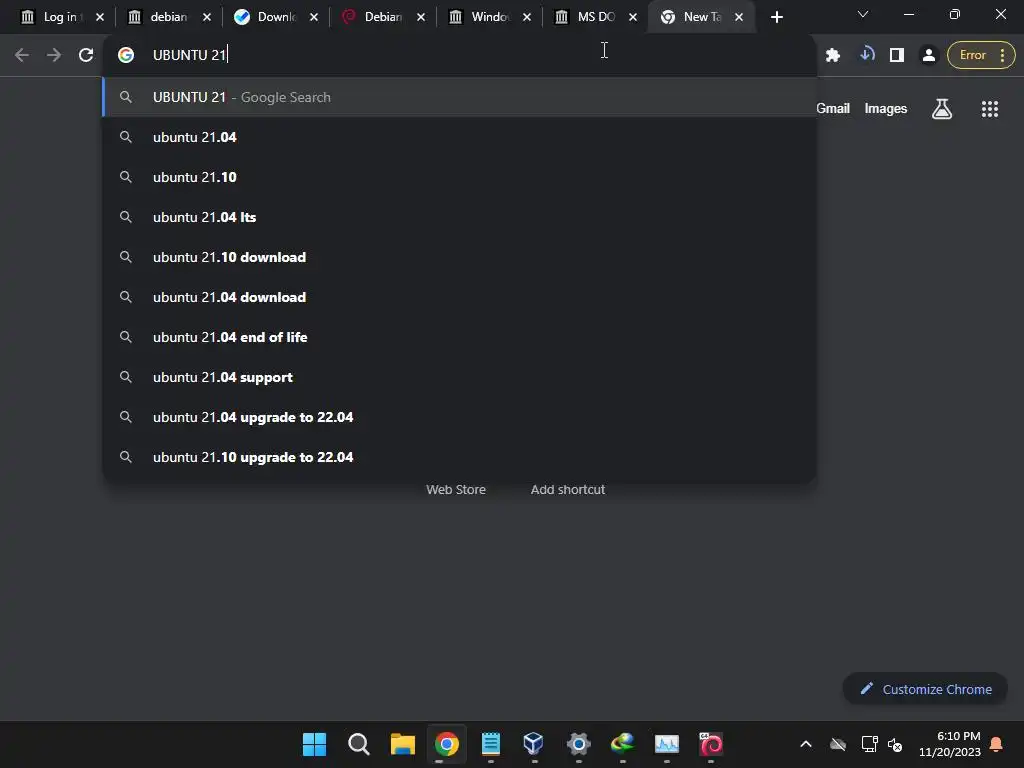
Task: Choose 'ubuntu 21.10 download' suggestion
Action: coord(460,257)
